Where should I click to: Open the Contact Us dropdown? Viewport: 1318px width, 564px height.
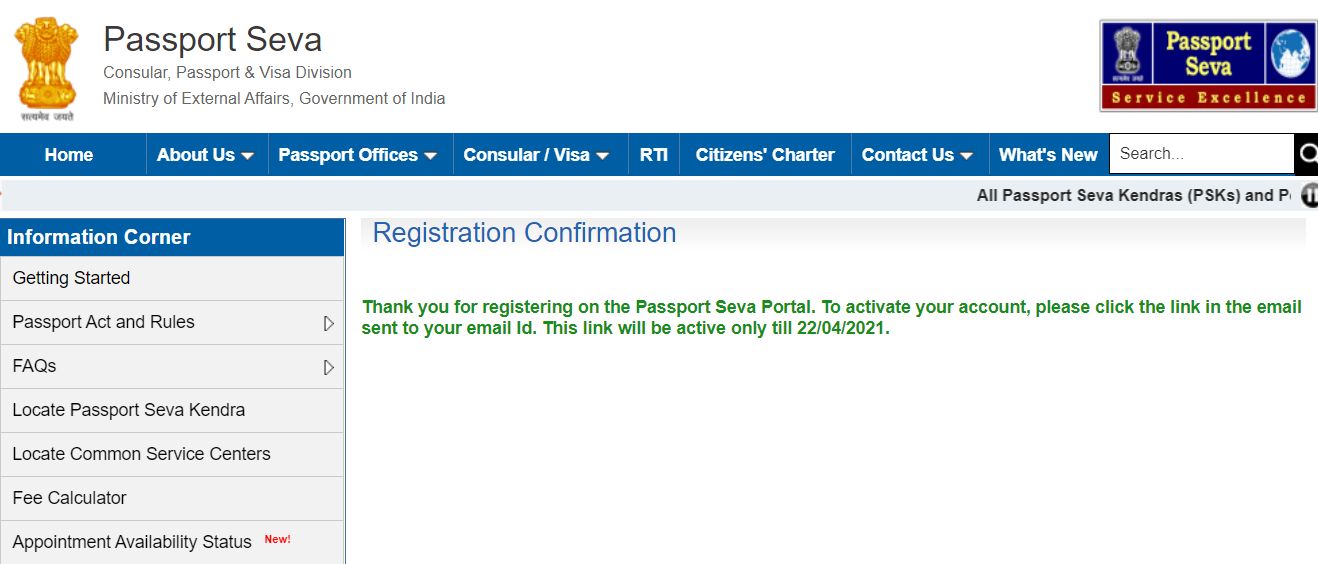point(917,155)
